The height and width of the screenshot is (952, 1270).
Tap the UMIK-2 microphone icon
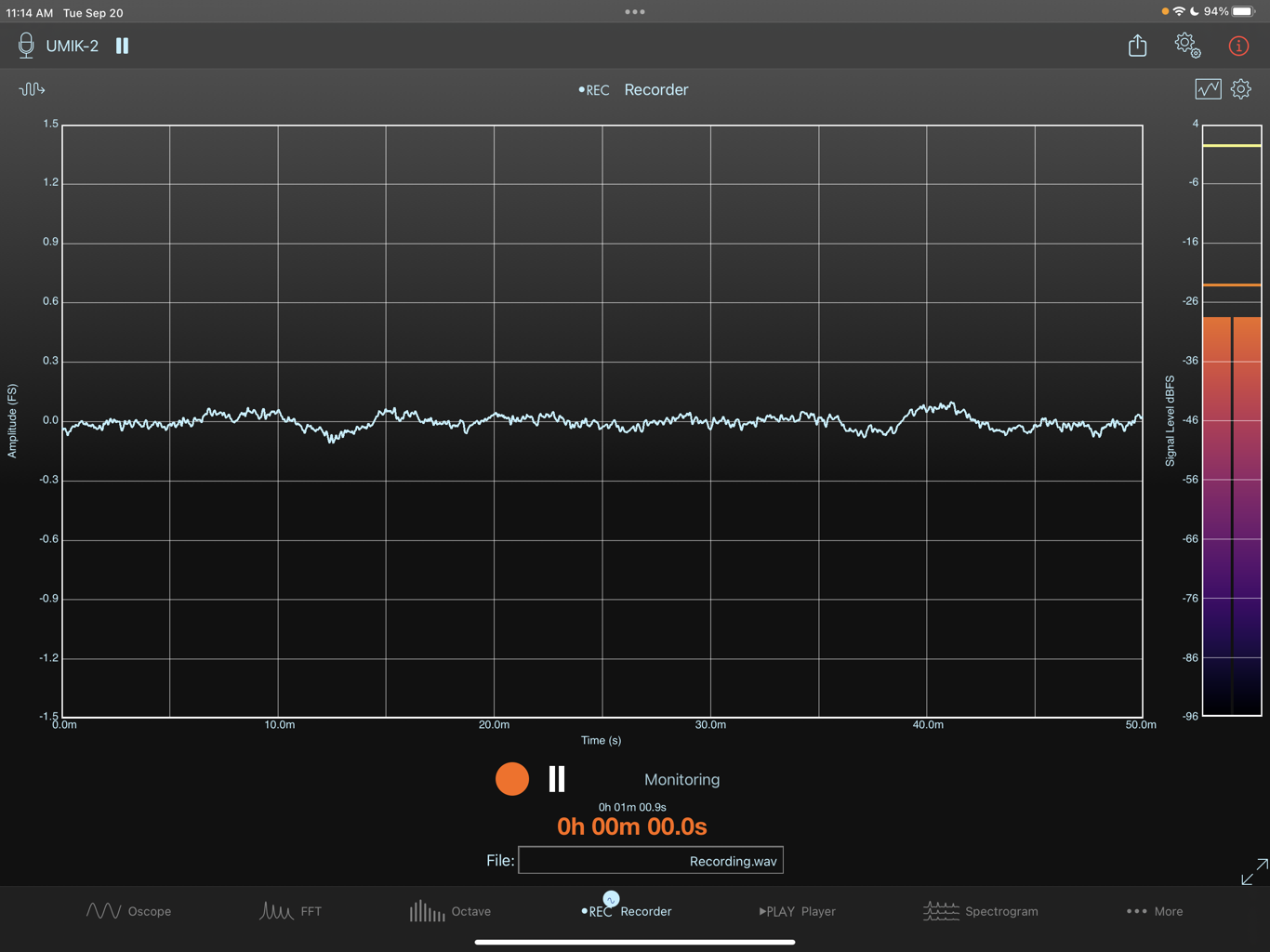coord(25,45)
